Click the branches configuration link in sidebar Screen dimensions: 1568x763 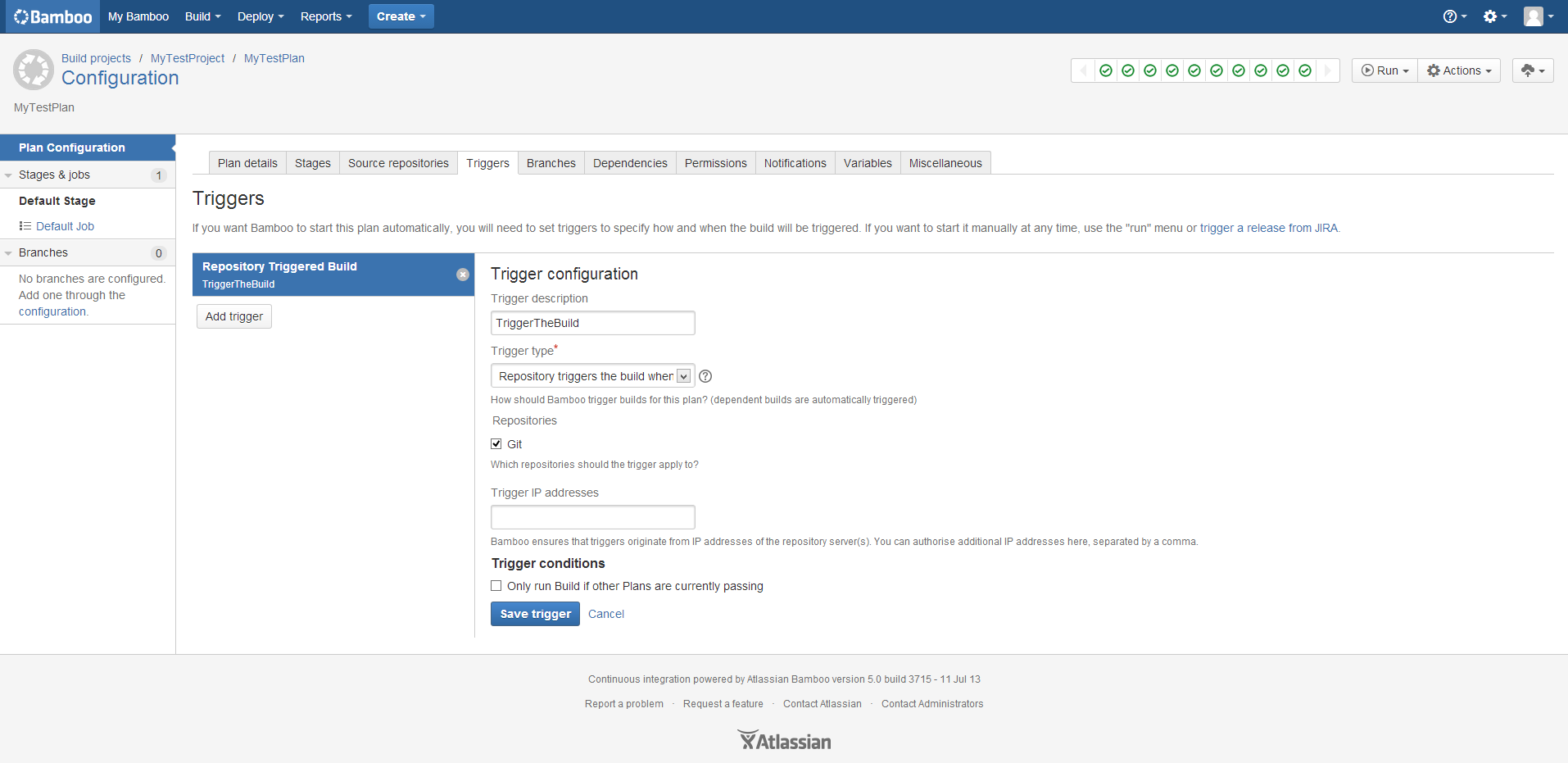[52, 311]
